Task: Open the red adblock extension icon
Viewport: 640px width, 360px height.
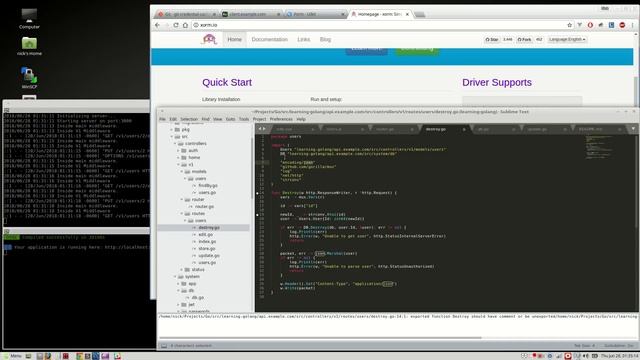Action: click(622, 25)
